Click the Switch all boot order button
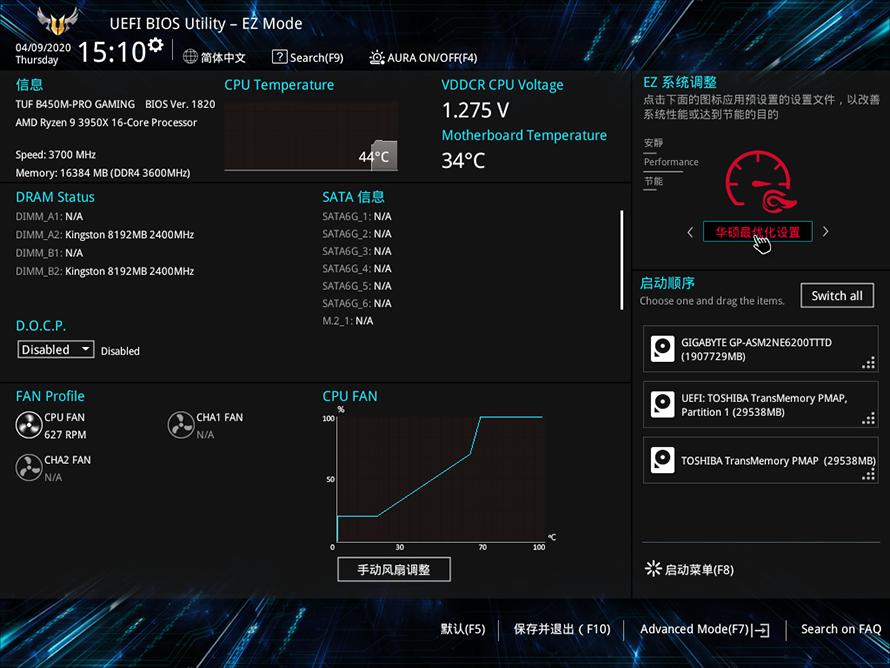The height and width of the screenshot is (668, 890). pos(837,295)
